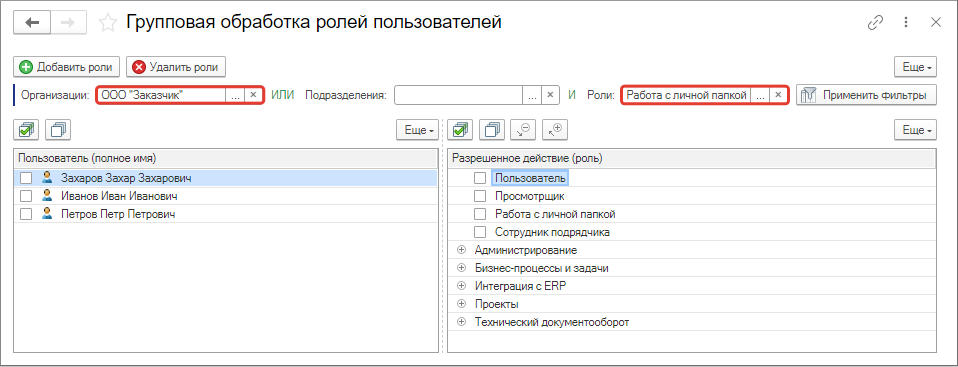Click the Иванов Иван Иванович user icon

tap(46, 196)
